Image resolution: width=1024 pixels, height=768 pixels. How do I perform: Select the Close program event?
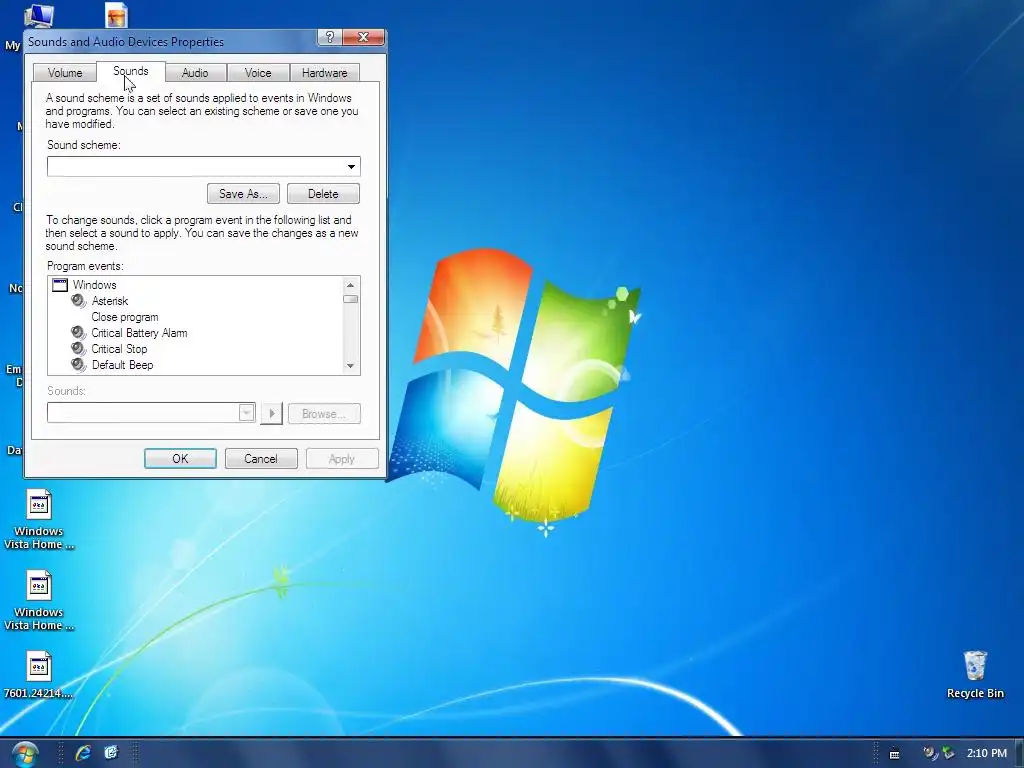[125, 317]
